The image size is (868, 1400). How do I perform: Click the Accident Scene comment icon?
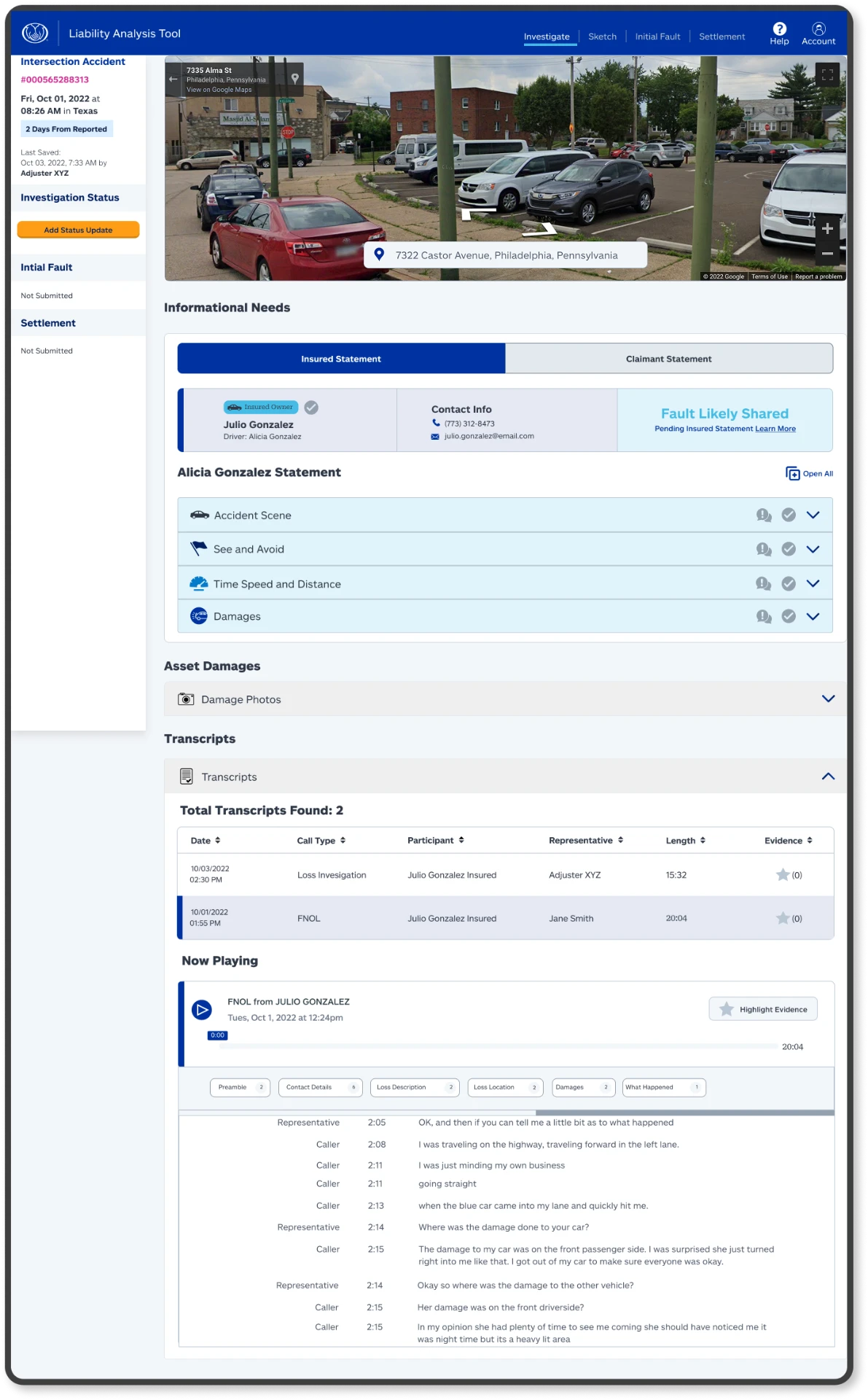764,516
